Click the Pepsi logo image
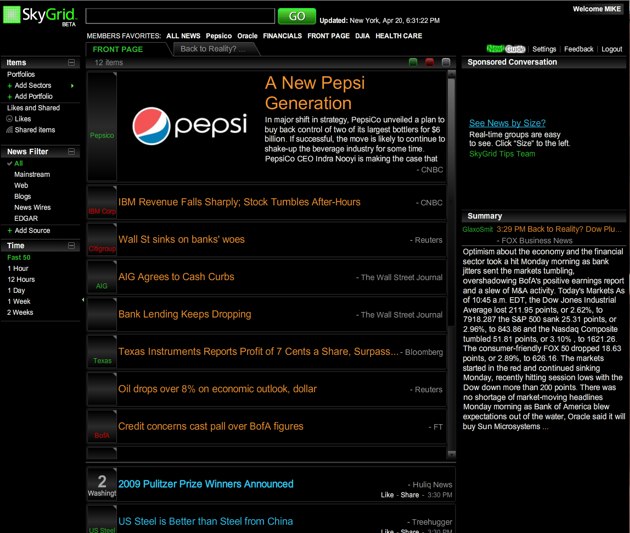This screenshot has height=533, width=630. coord(190,125)
